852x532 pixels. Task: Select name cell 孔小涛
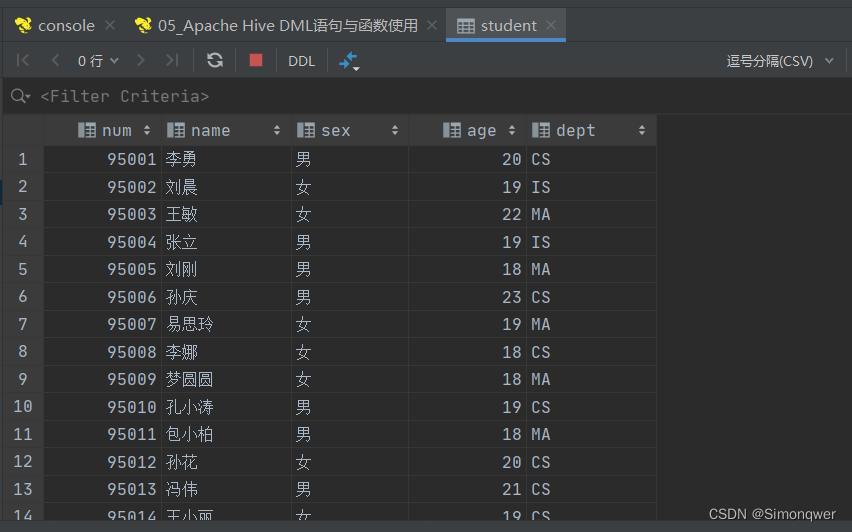click(227, 406)
